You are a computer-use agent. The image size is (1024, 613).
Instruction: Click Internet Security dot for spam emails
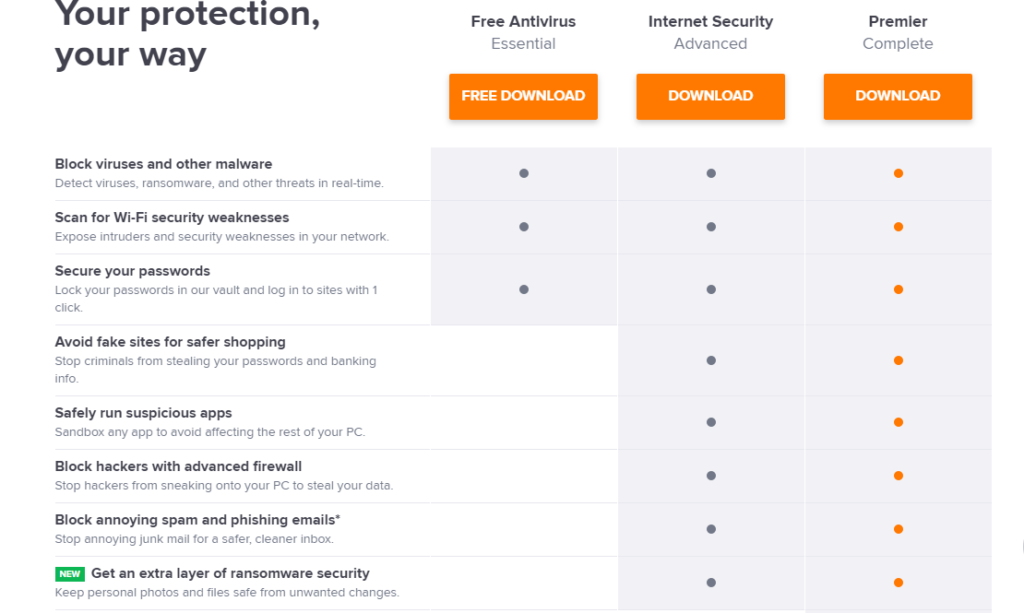point(711,529)
